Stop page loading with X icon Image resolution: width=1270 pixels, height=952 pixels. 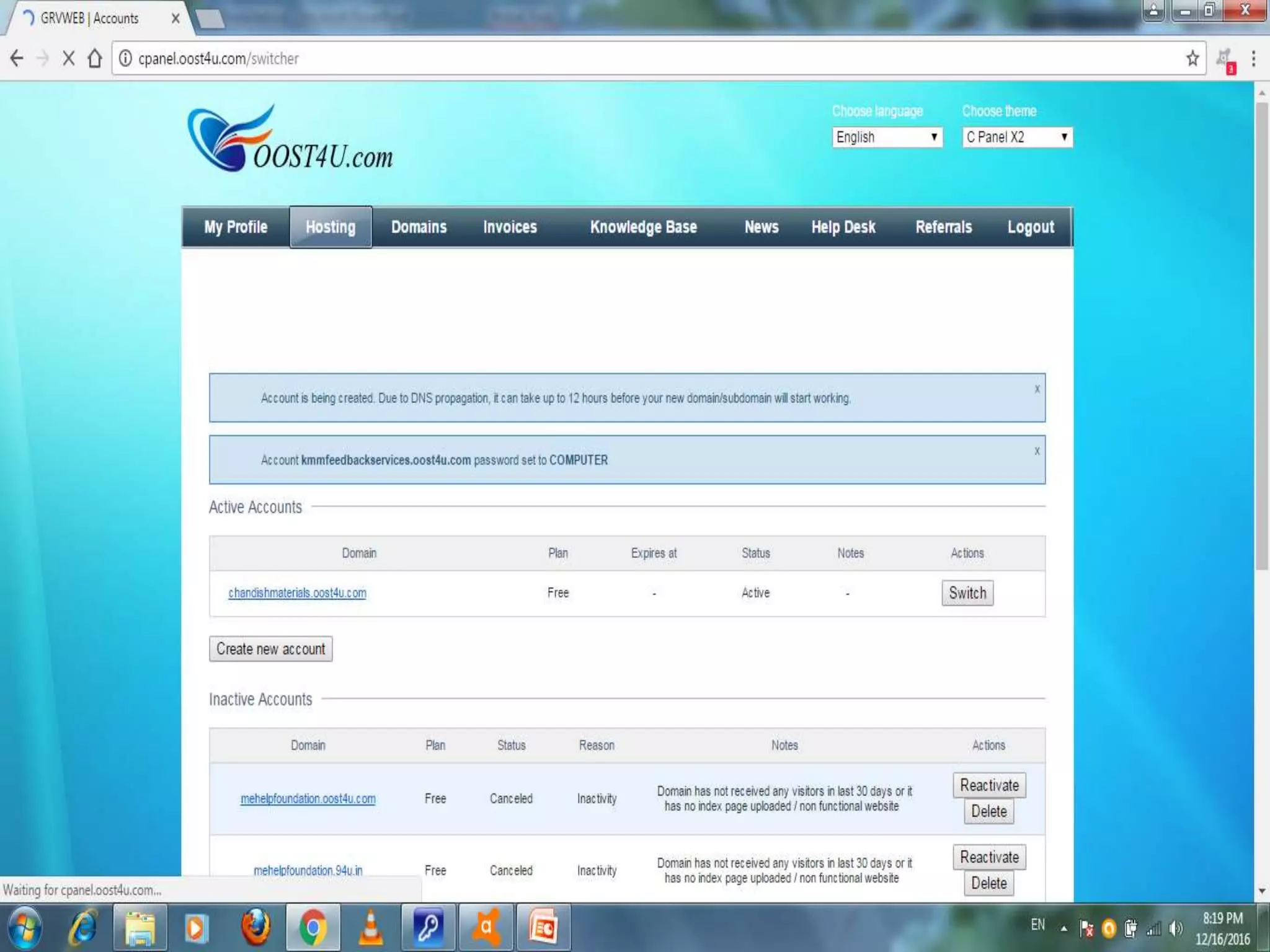tap(68, 58)
